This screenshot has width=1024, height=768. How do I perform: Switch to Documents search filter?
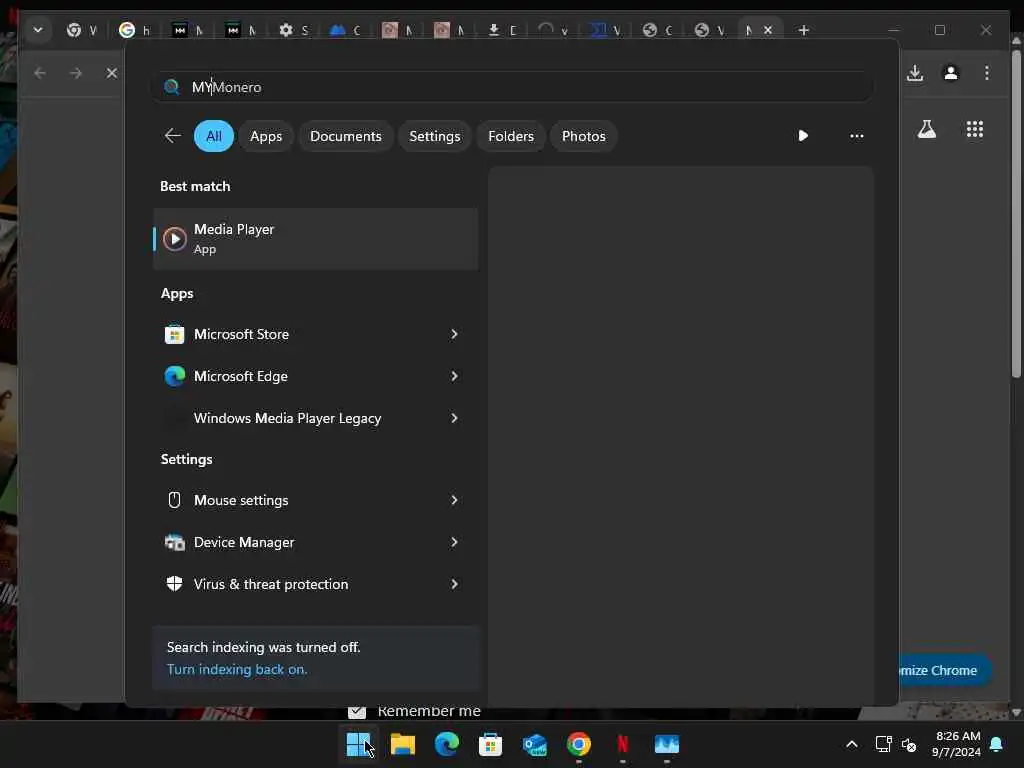point(345,136)
